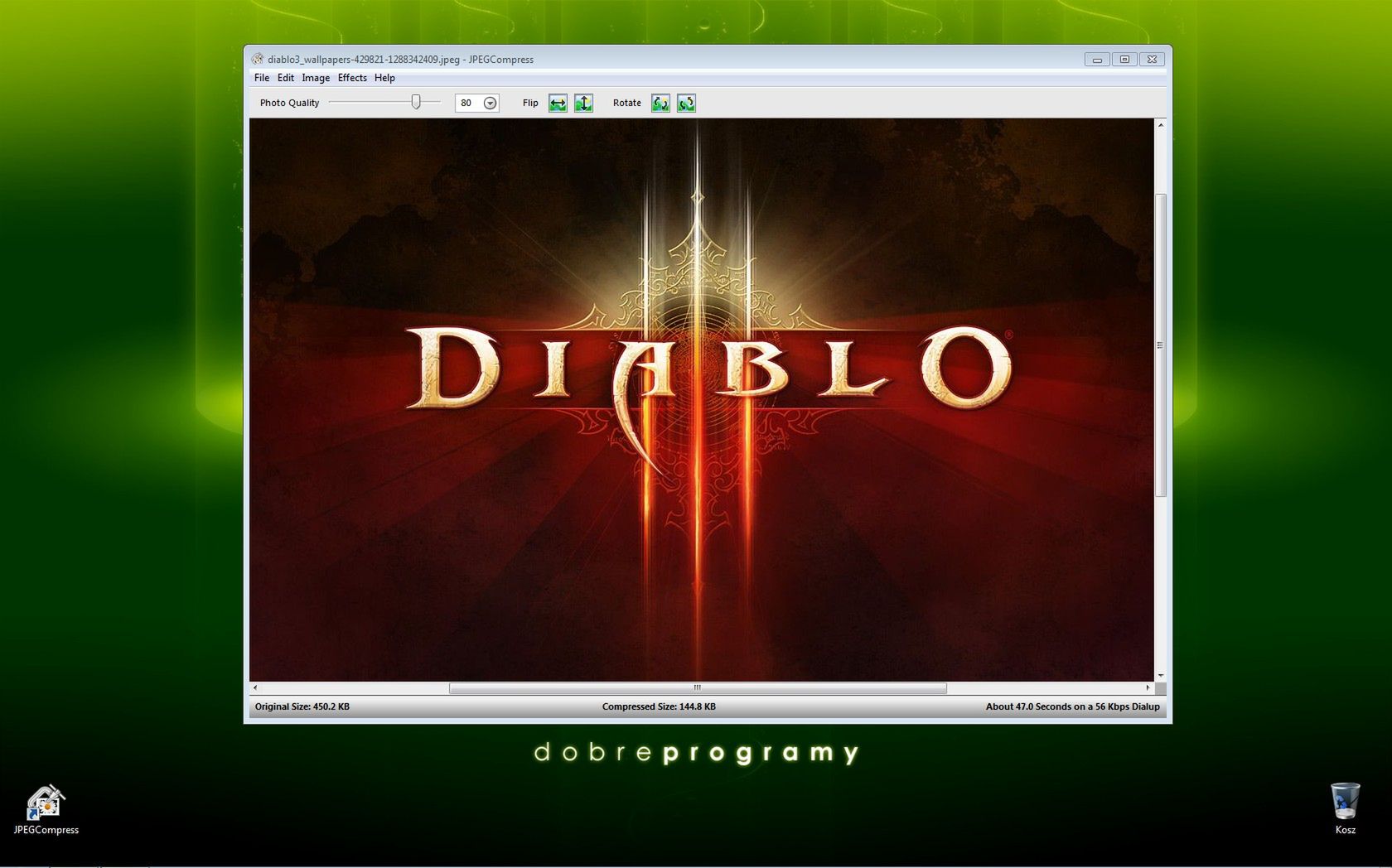Maximize the JPEGCompress window
1392x868 pixels.
(x=1124, y=59)
